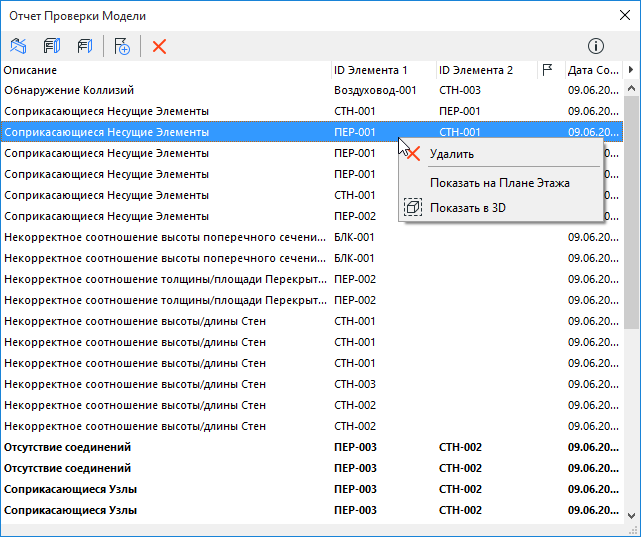Screen dimensions: 641x537
Task: Select the Обнаружение Коллизий row
Action: click(x=312, y=90)
